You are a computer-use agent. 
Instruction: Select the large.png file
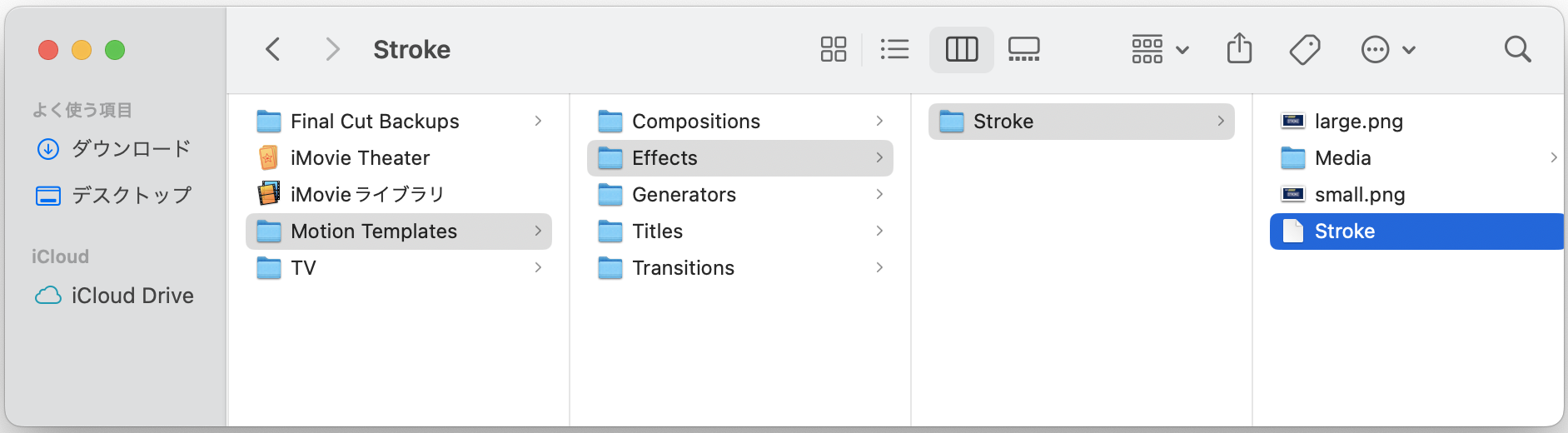[x=1358, y=122]
